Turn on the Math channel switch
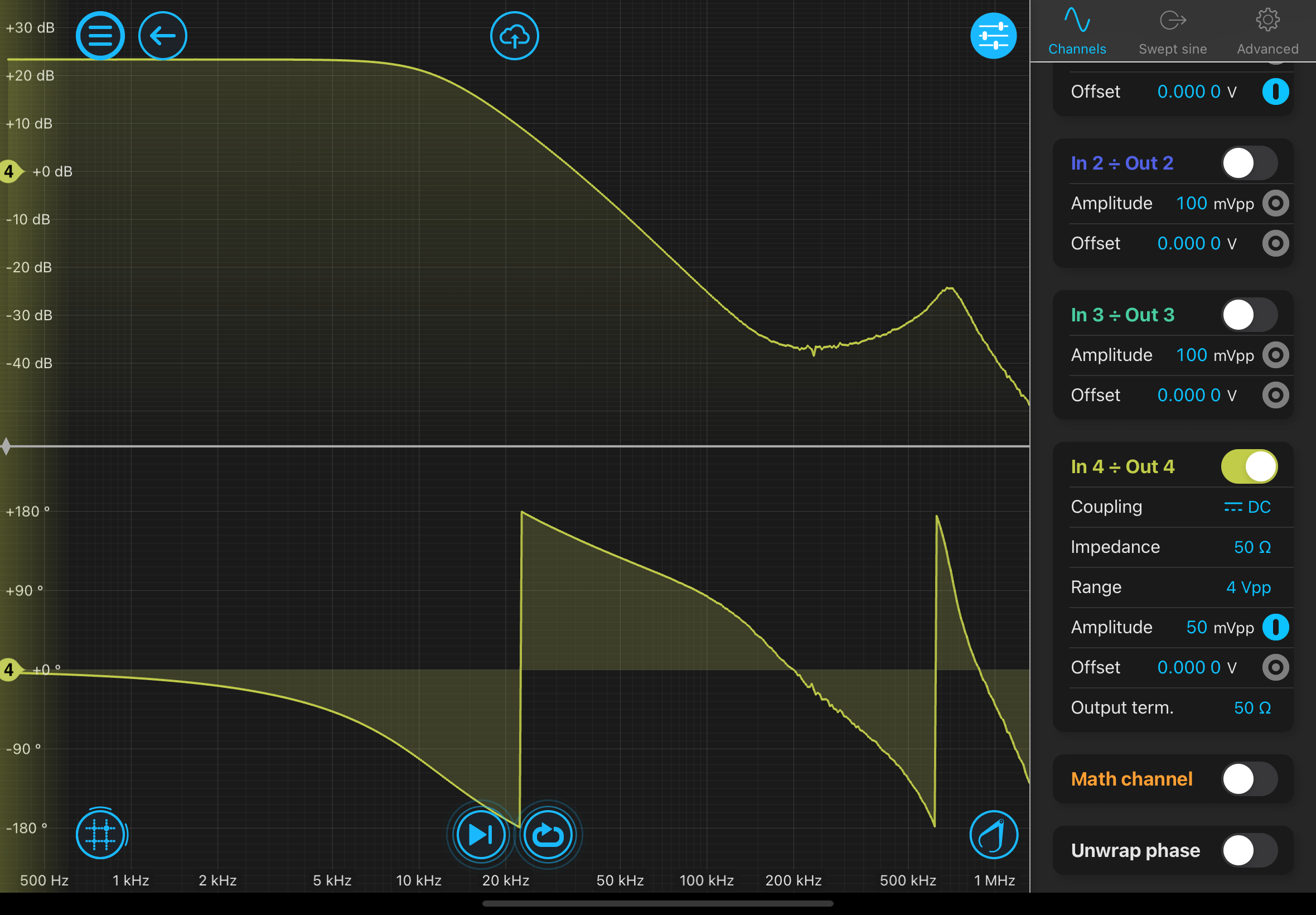 [x=1249, y=779]
